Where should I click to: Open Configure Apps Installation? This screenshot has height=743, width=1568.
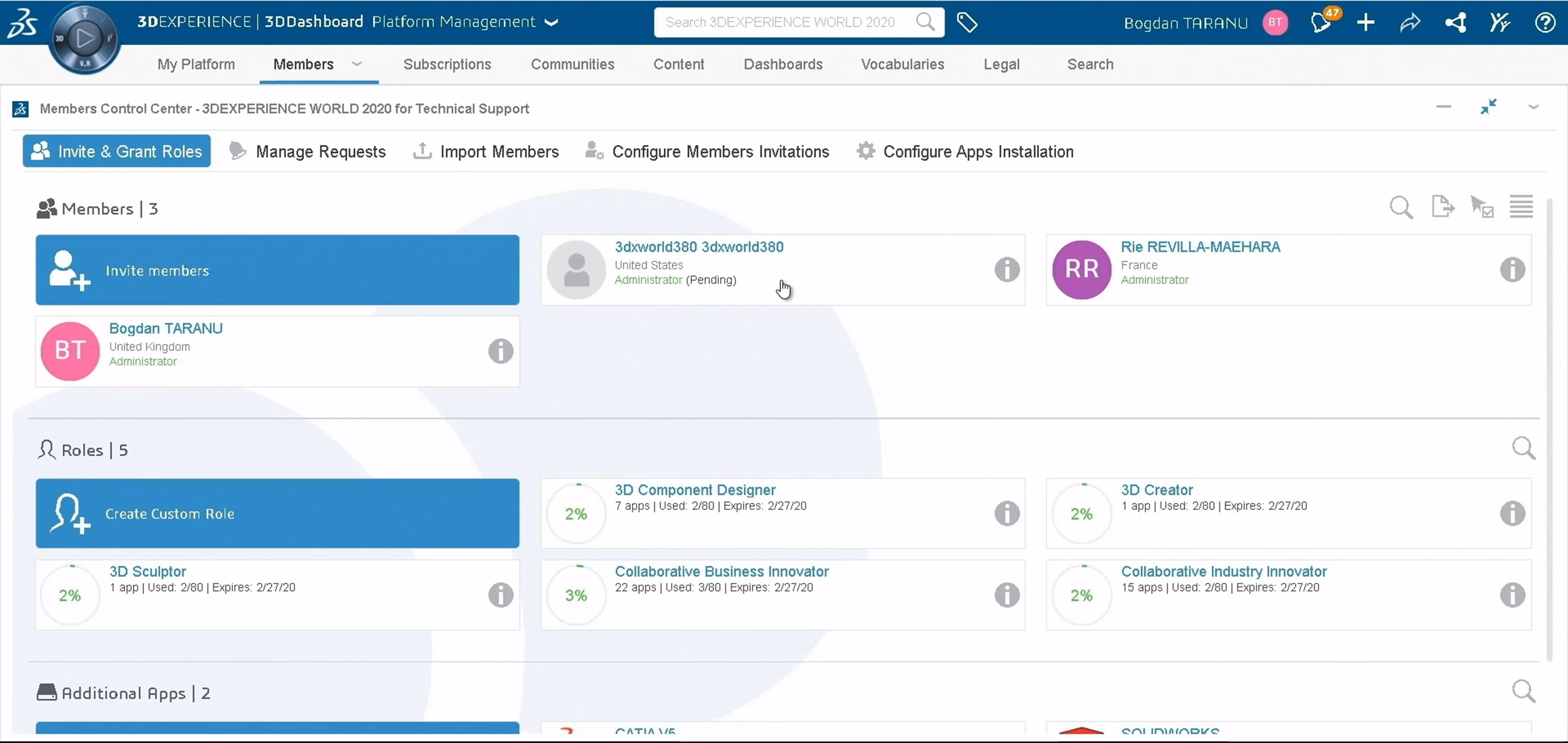964,151
